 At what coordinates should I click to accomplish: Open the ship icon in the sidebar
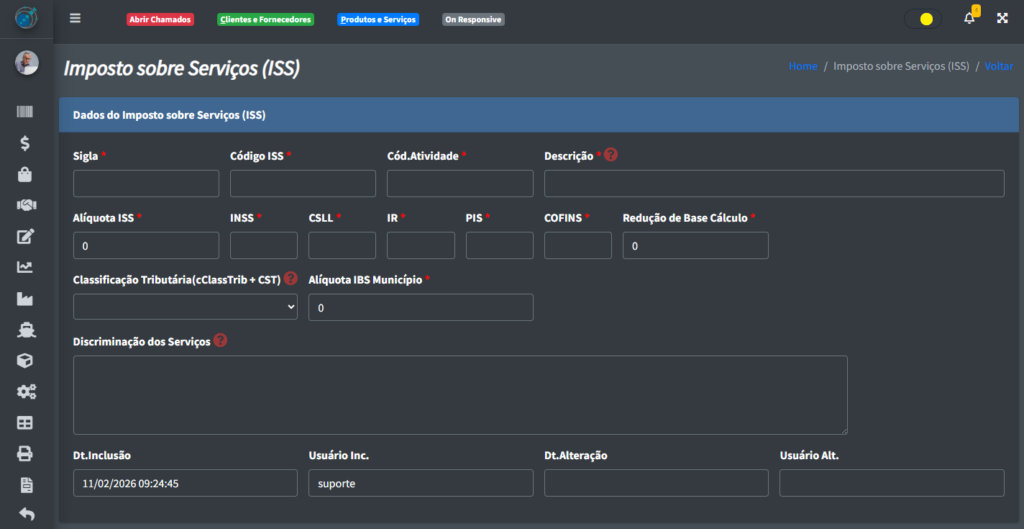26,329
